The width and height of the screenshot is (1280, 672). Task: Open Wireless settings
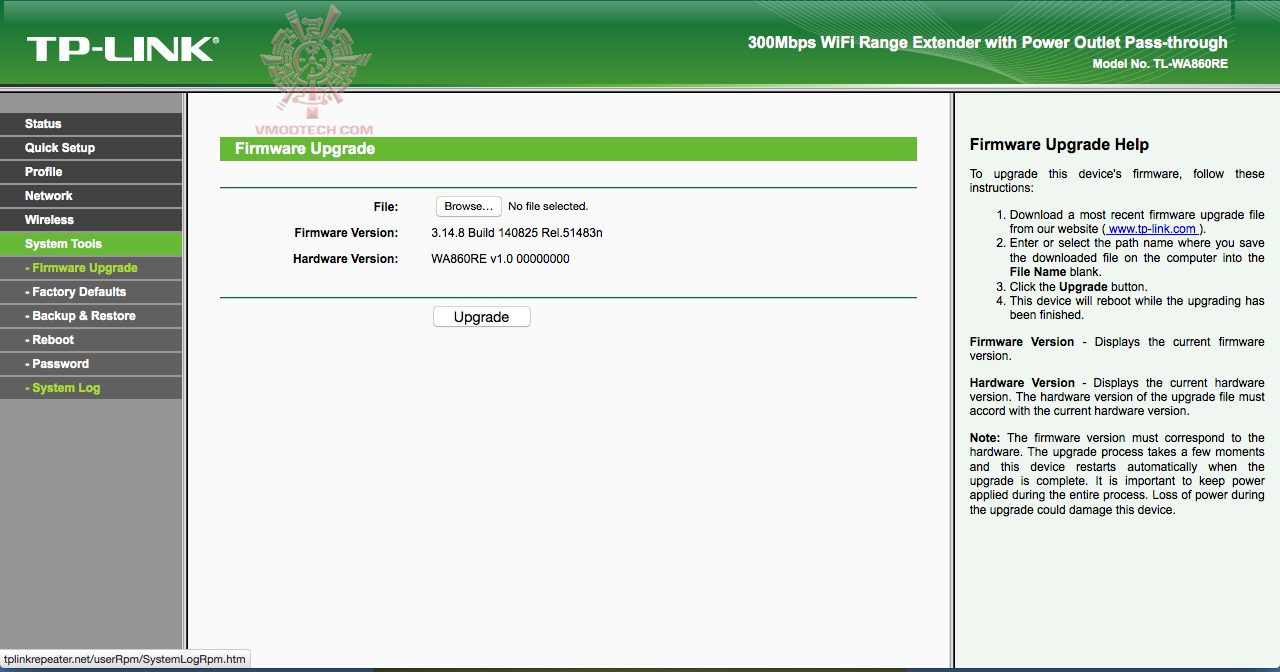[91, 220]
